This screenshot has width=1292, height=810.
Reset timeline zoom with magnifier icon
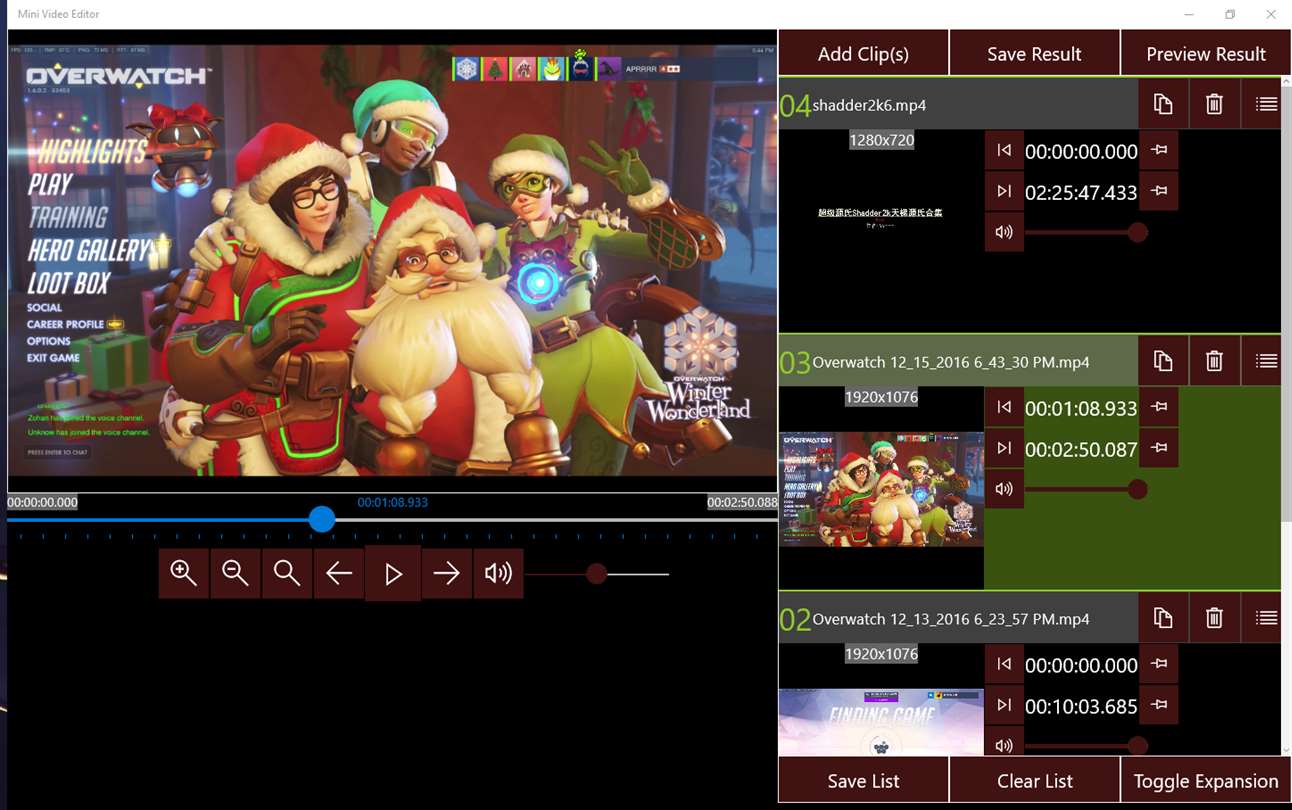pos(287,573)
